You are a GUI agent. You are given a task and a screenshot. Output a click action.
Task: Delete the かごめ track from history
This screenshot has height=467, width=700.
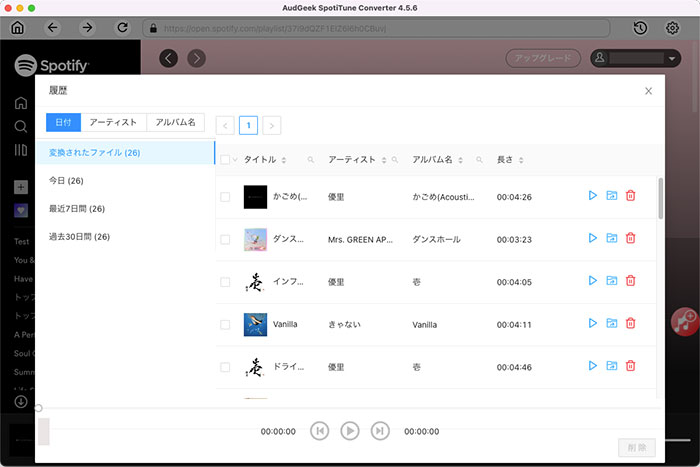point(630,196)
